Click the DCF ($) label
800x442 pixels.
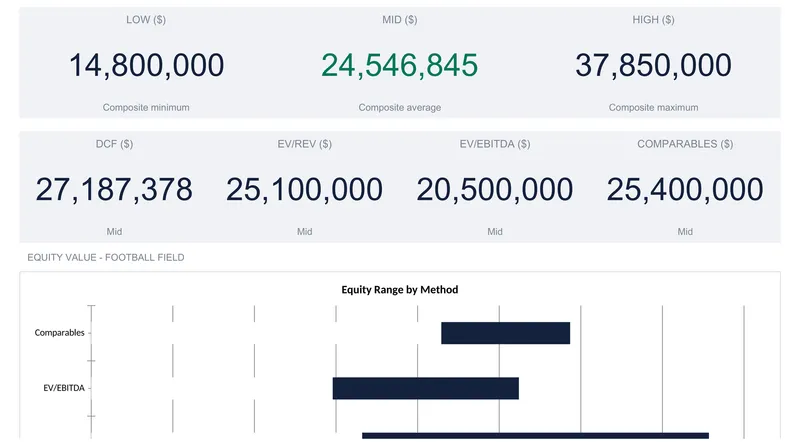pos(114,144)
